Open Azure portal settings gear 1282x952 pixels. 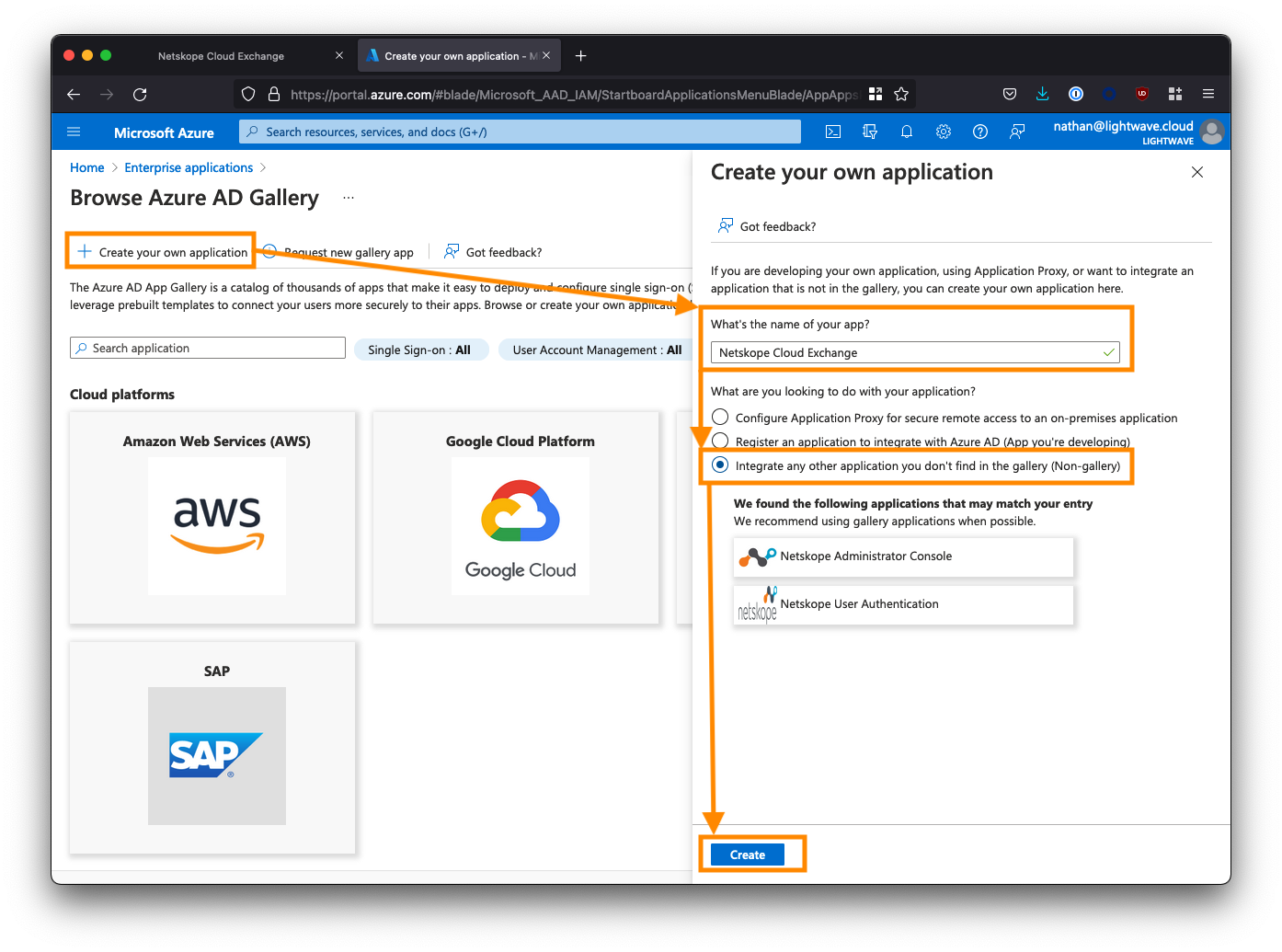pos(944,132)
